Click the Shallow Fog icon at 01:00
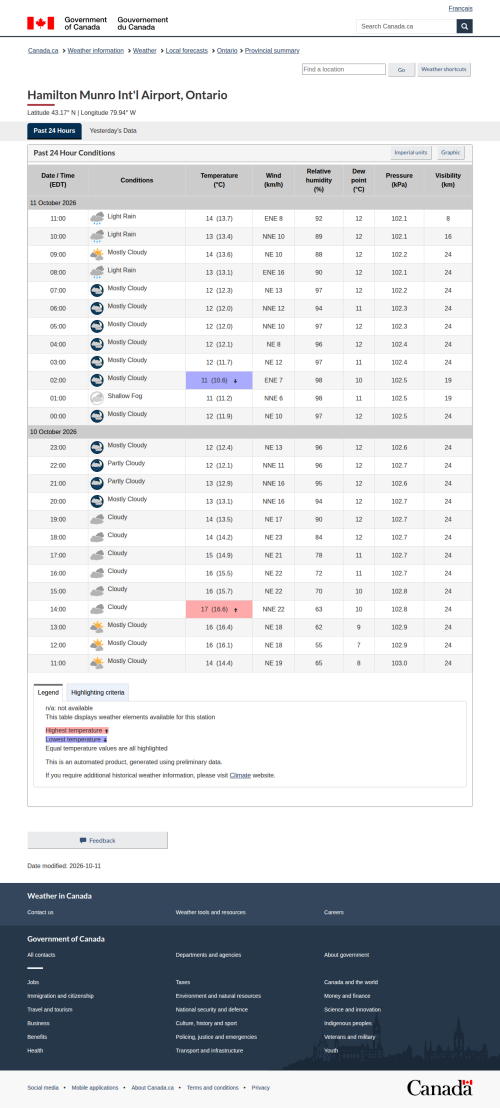 (97, 398)
